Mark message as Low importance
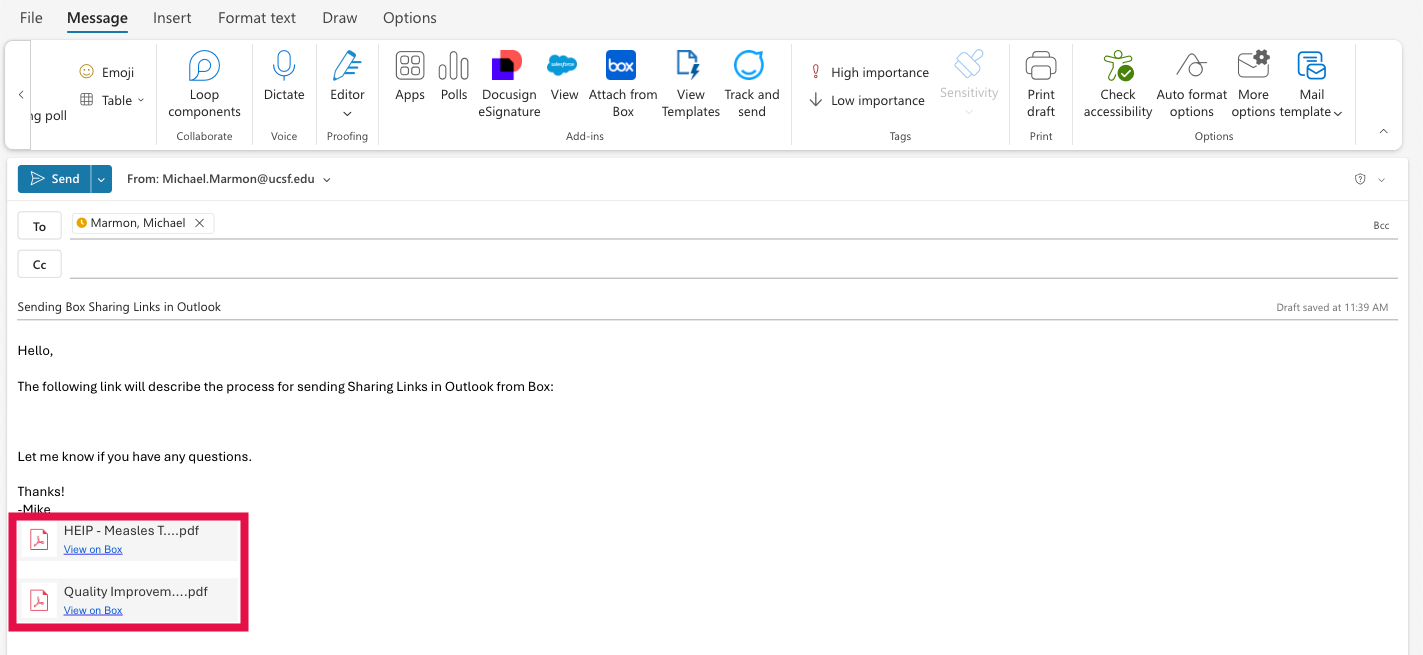 [867, 100]
